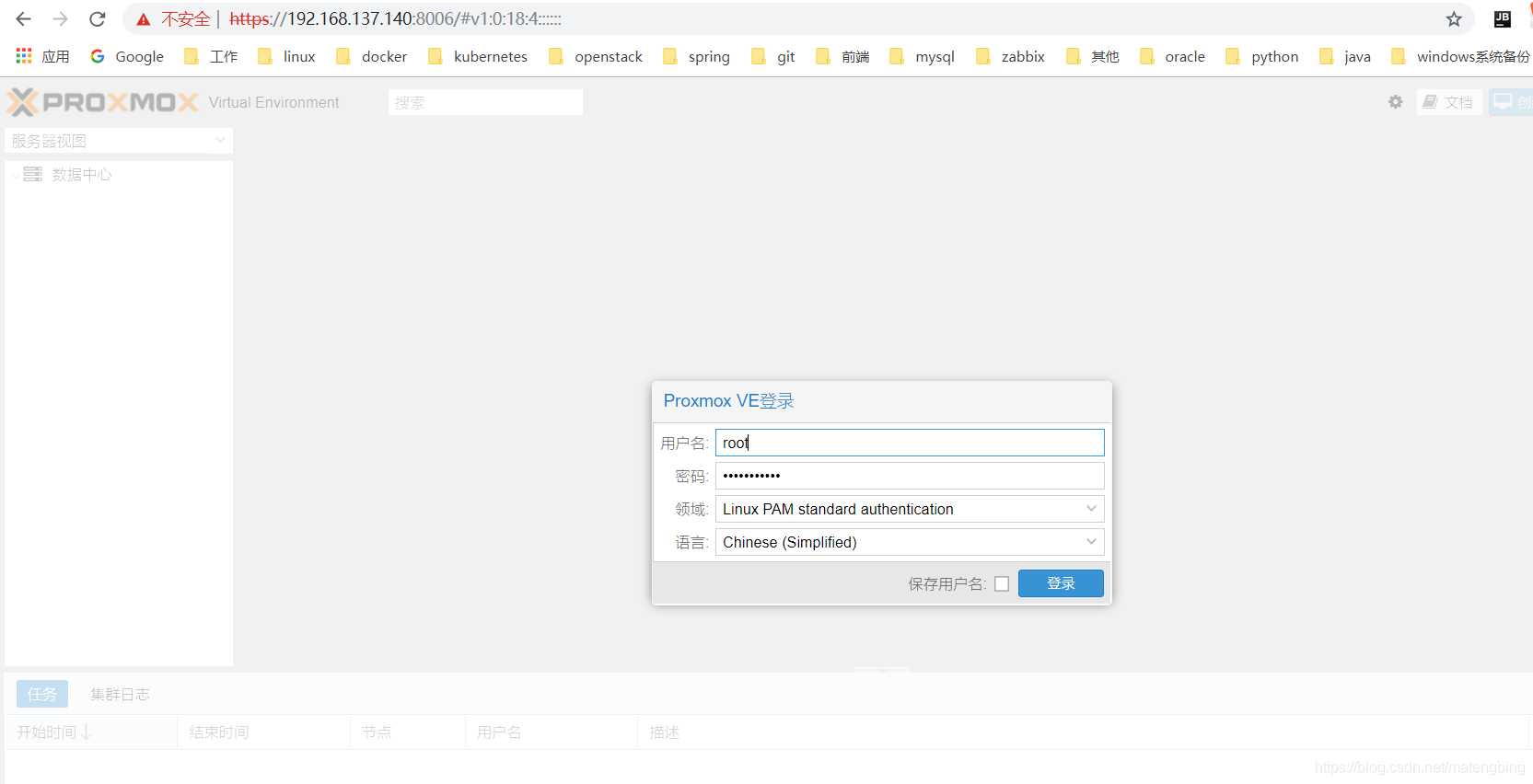Open the openstack bookmark folder
This screenshot has height=784, width=1533.
[596, 56]
